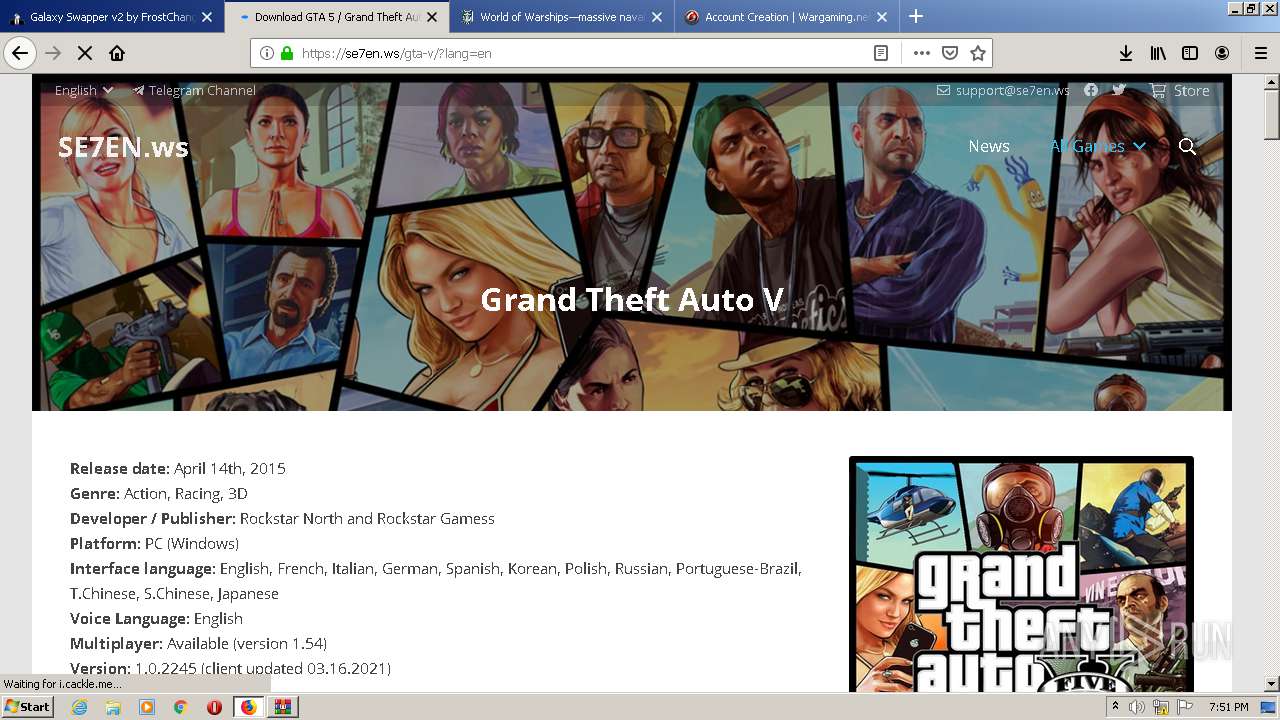
Task: Save page to Pocket
Action: click(x=950, y=53)
